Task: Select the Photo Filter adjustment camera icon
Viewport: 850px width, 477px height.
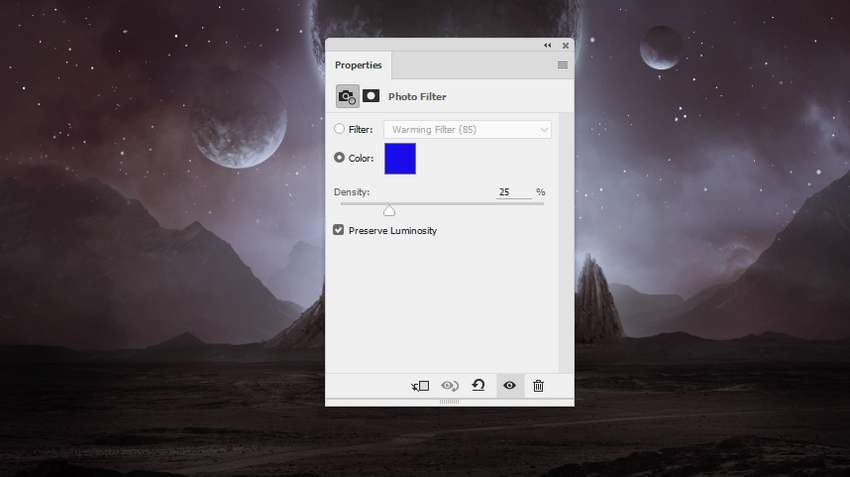Action: pyautogui.click(x=347, y=96)
